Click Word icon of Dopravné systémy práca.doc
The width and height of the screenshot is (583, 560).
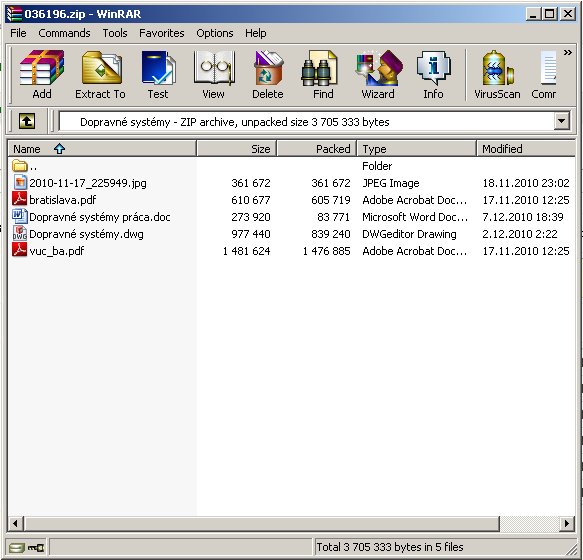coord(19,216)
